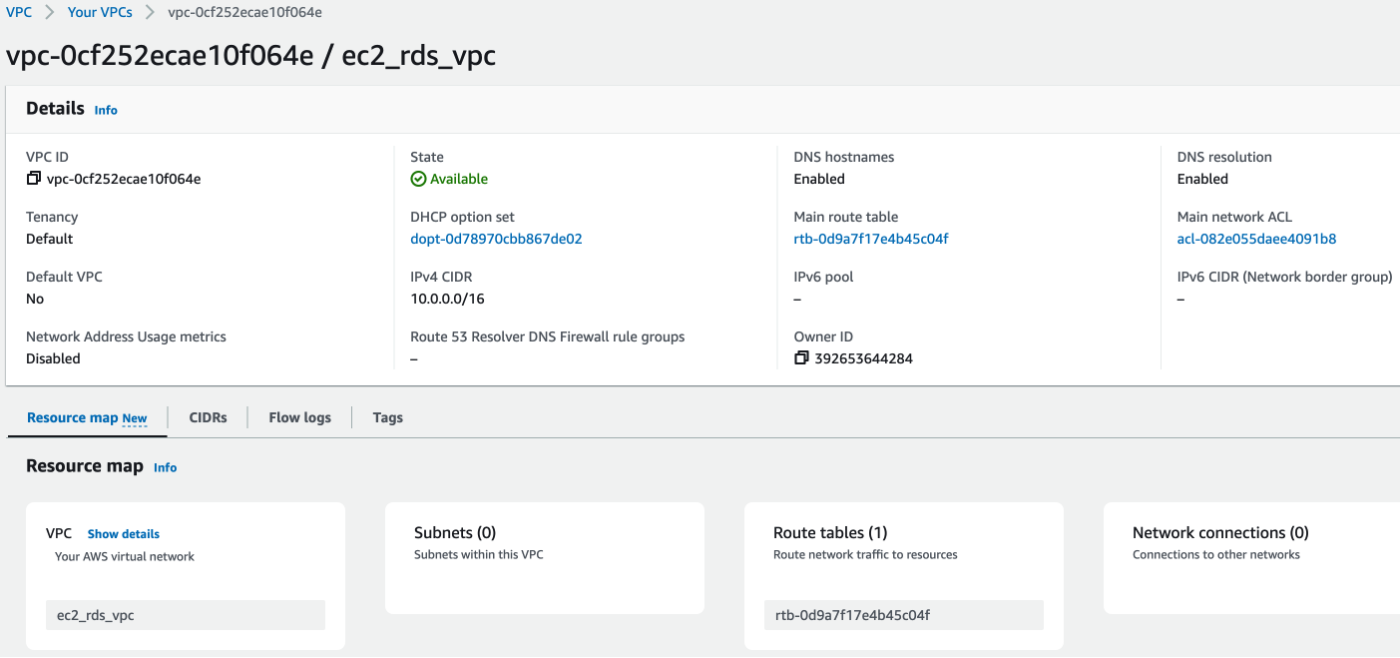Click the Subnets (0) card
Viewport: 1400px width, 658px height.
coord(544,558)
